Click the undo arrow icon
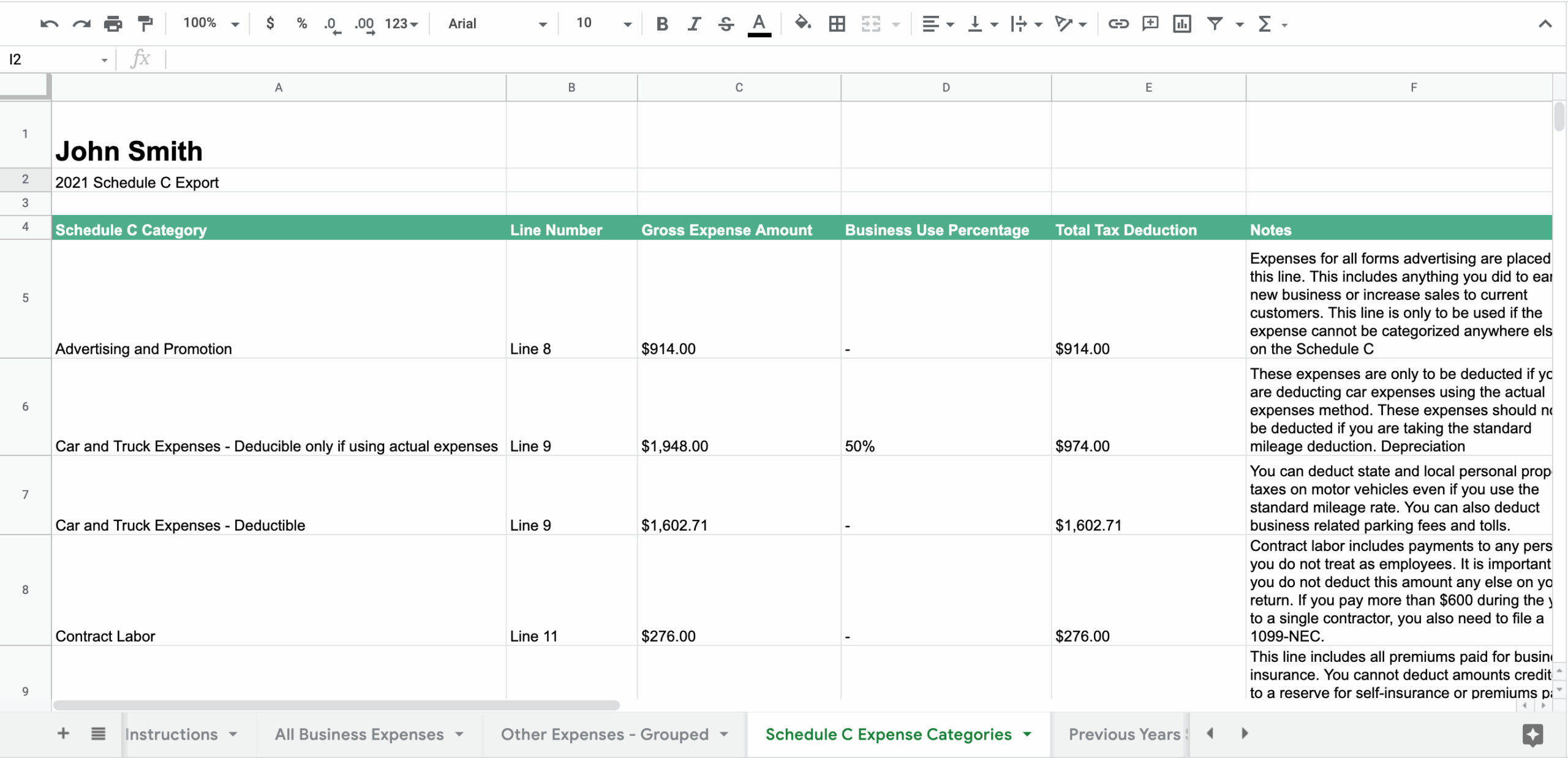The height and width of the screenshot is (758, 1568). [x=49, y=24]
